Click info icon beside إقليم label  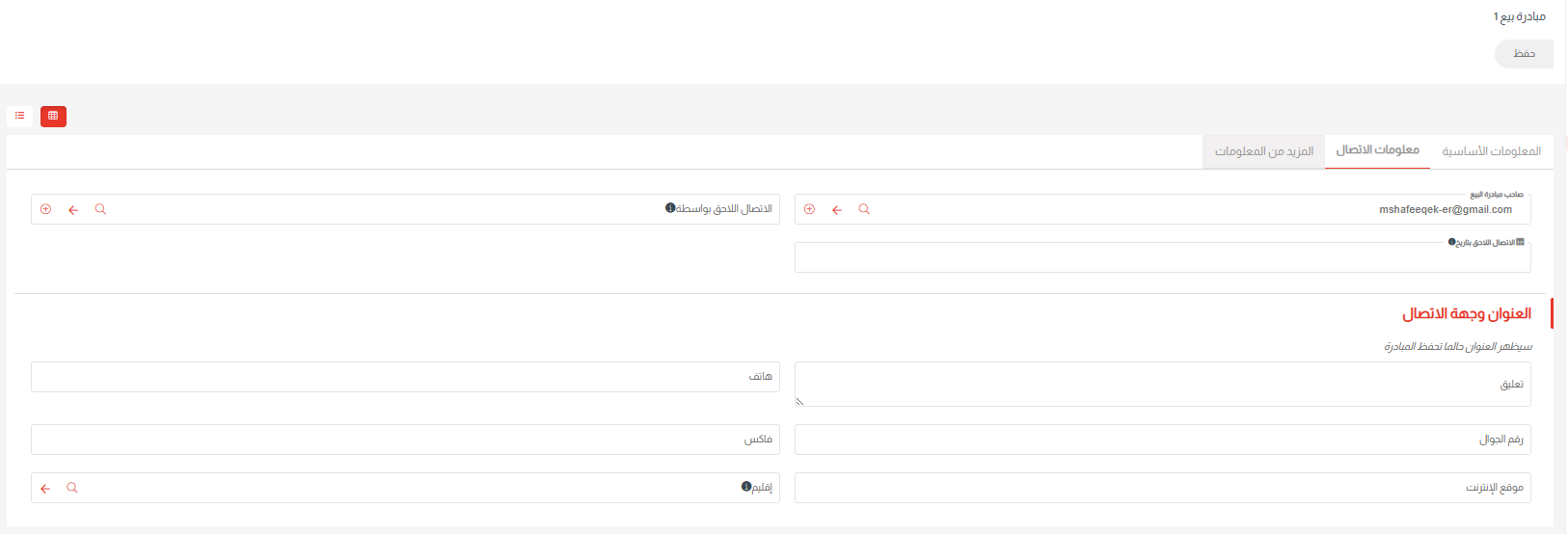pos(745,487)
